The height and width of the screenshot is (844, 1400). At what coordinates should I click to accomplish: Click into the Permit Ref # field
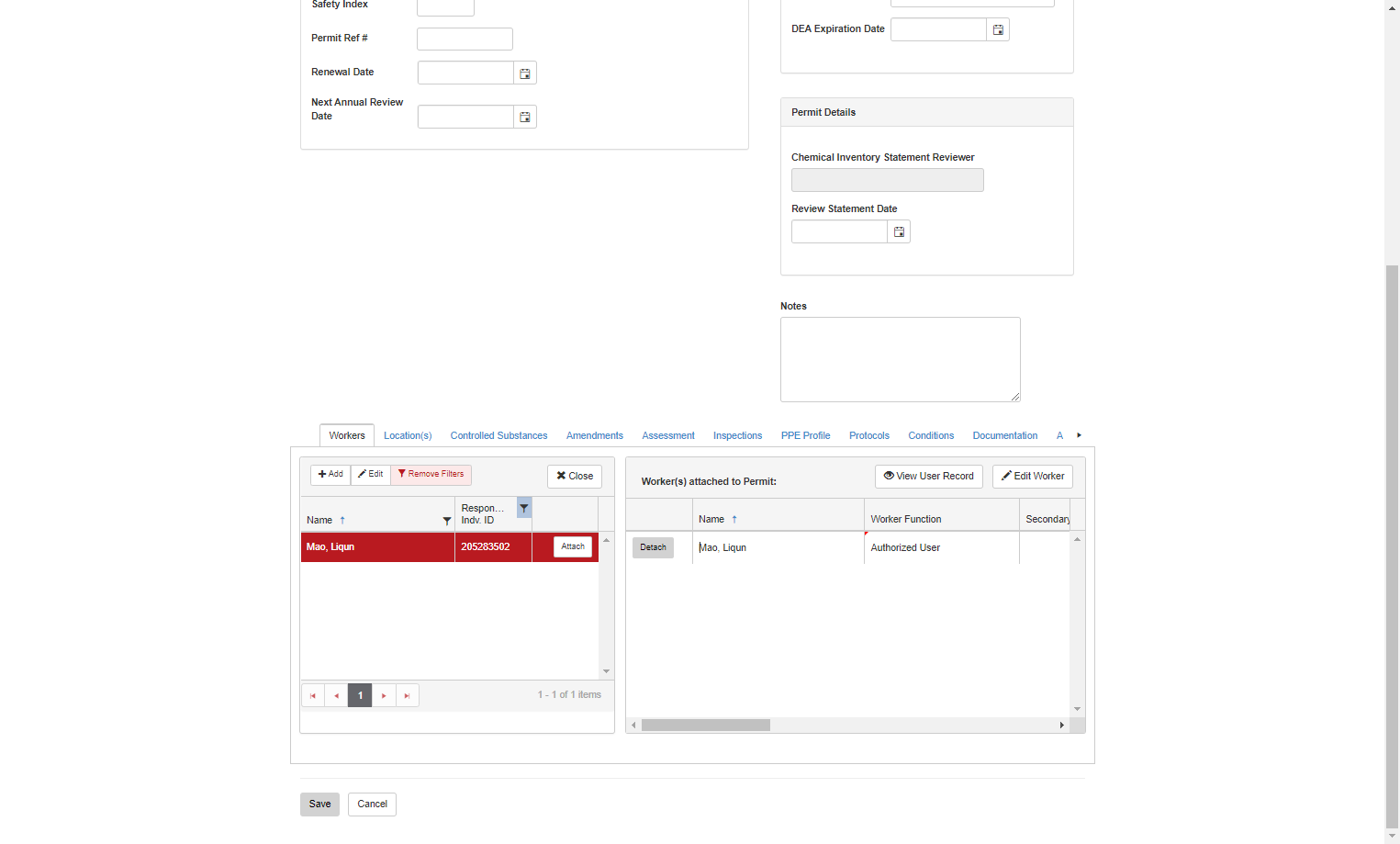coord(465,39)
